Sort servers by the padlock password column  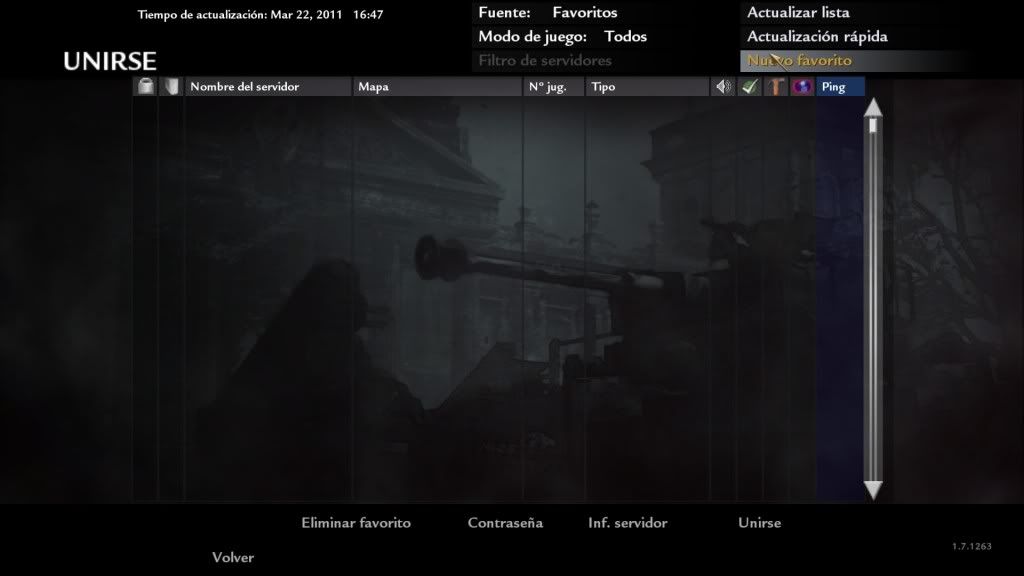(146, 86)
